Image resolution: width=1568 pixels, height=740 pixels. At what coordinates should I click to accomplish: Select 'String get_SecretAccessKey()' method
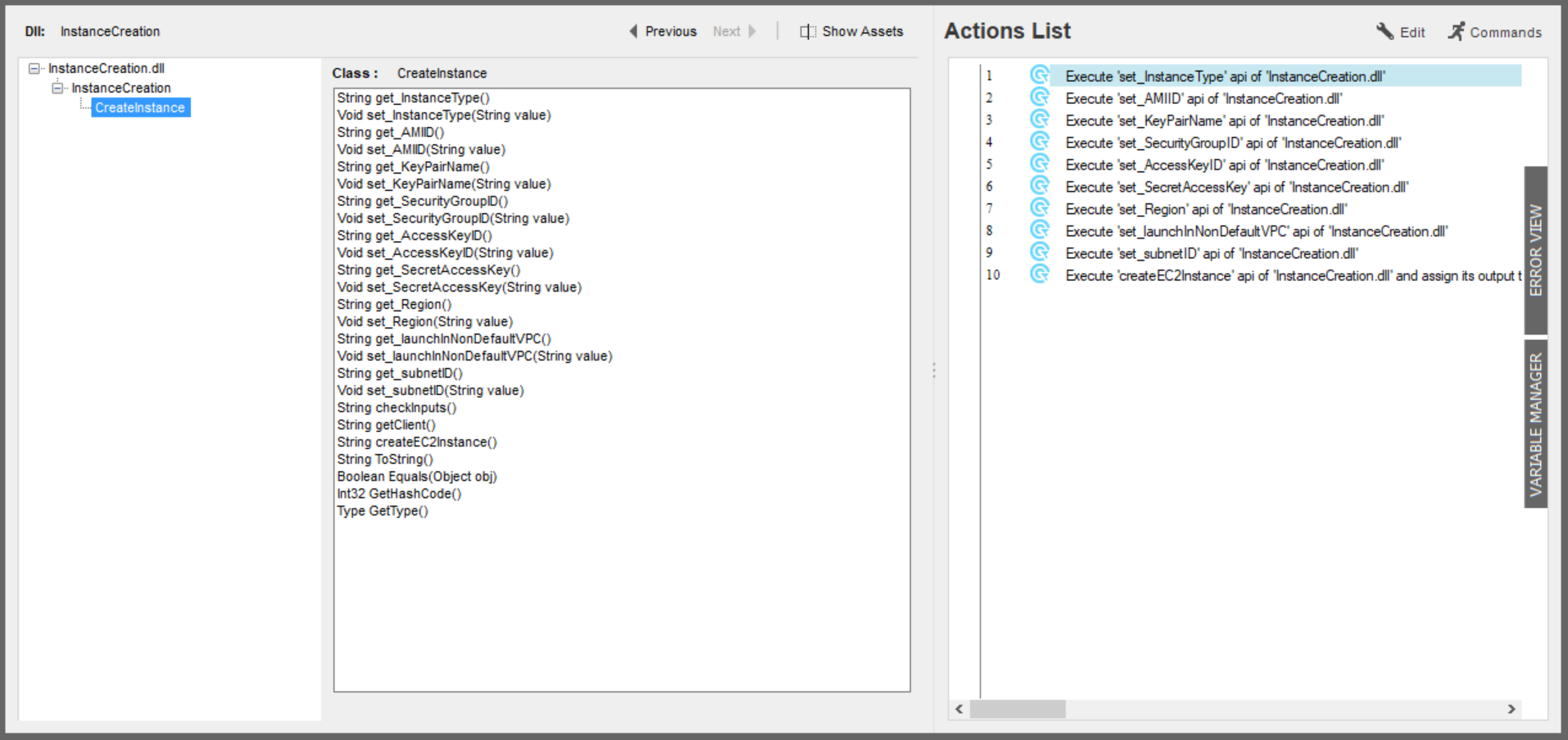[x=428, y=270]
